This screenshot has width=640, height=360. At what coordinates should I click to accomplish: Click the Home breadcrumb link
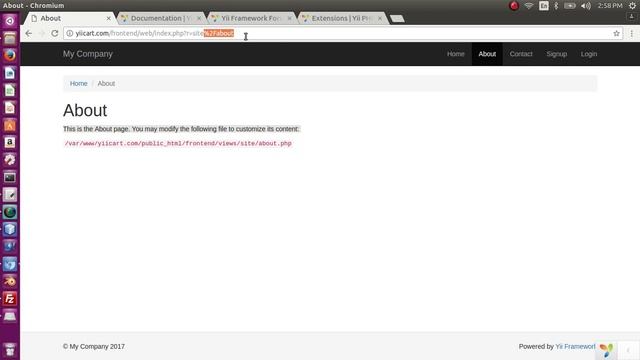78,83
